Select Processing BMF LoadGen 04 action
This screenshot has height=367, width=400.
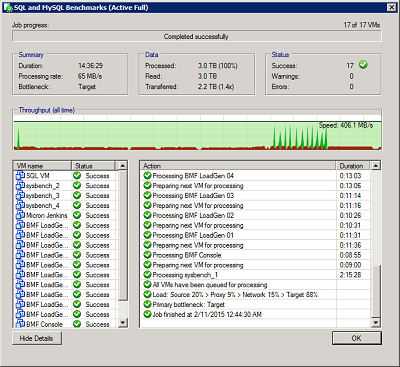coord(256,175)
